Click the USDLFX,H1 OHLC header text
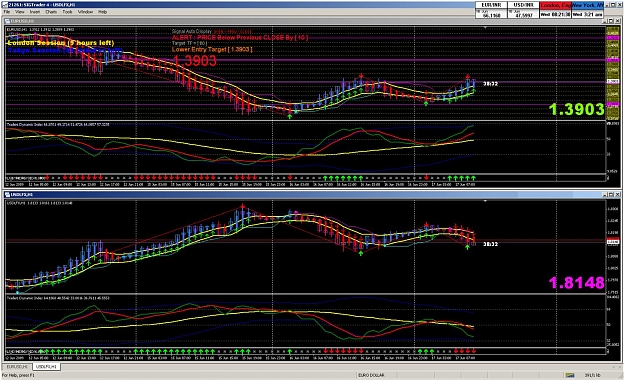Screen dimensions: 625x380 [39, 203]
